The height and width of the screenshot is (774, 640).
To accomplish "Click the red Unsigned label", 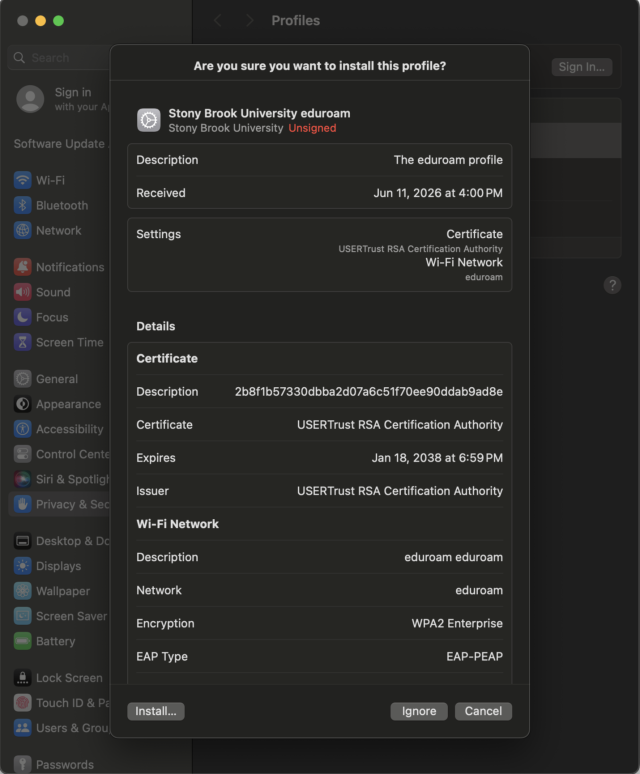I will coord(312,128).
